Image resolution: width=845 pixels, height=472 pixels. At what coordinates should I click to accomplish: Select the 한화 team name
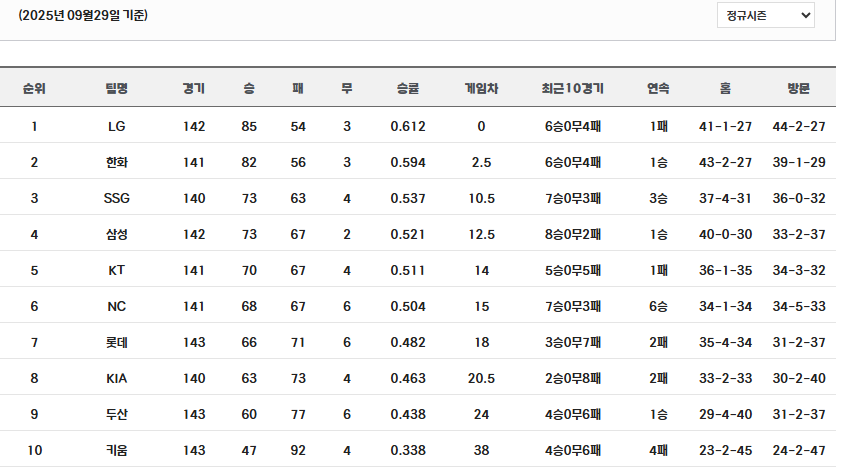point(116,163)
